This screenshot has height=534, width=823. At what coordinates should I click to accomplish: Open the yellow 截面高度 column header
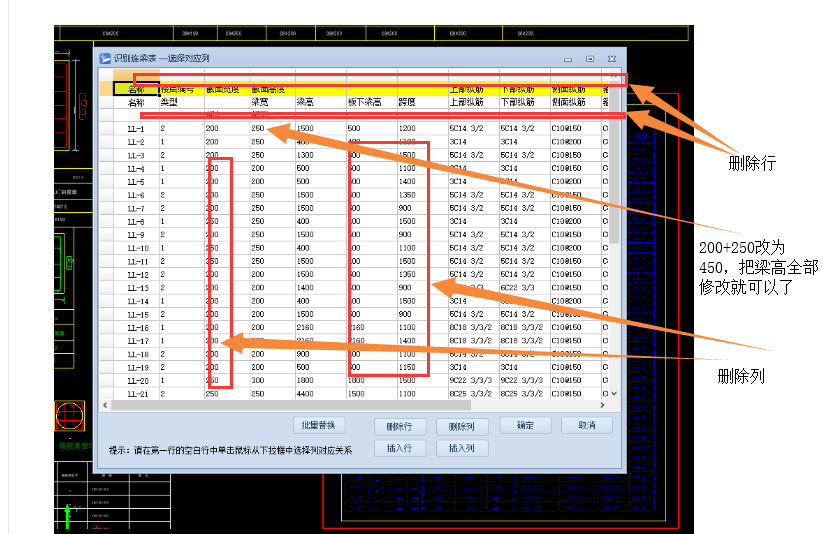[x=272, y=89]
